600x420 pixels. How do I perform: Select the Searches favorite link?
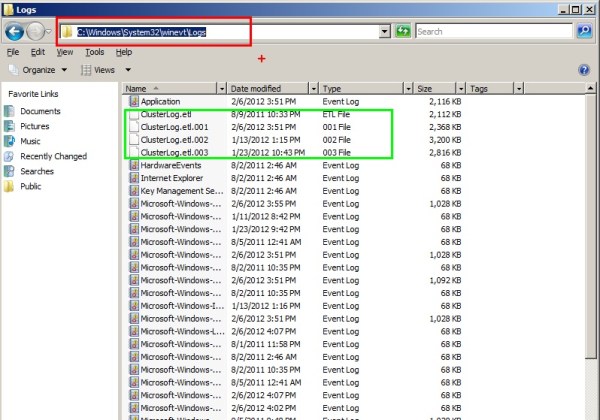point(37,171)
